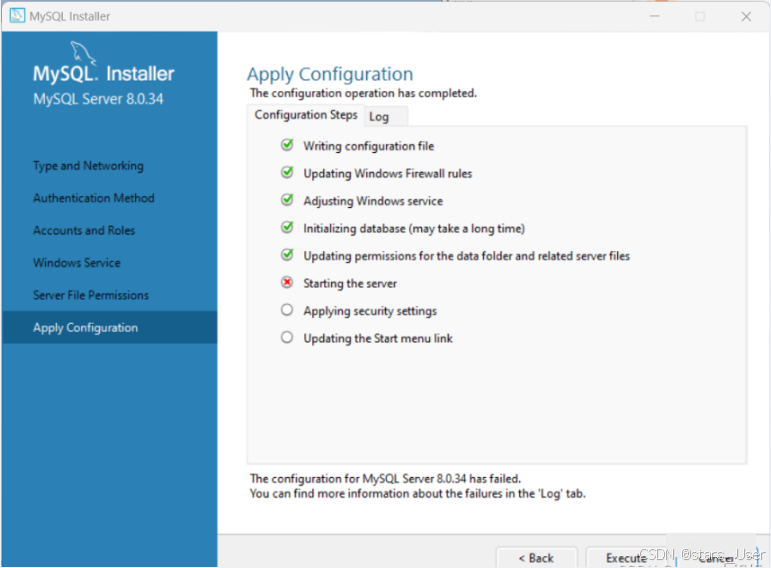This screenshot has width=771, height=568.
Task: Open Authentication Method step in sidebar
Action: [94, 198]
